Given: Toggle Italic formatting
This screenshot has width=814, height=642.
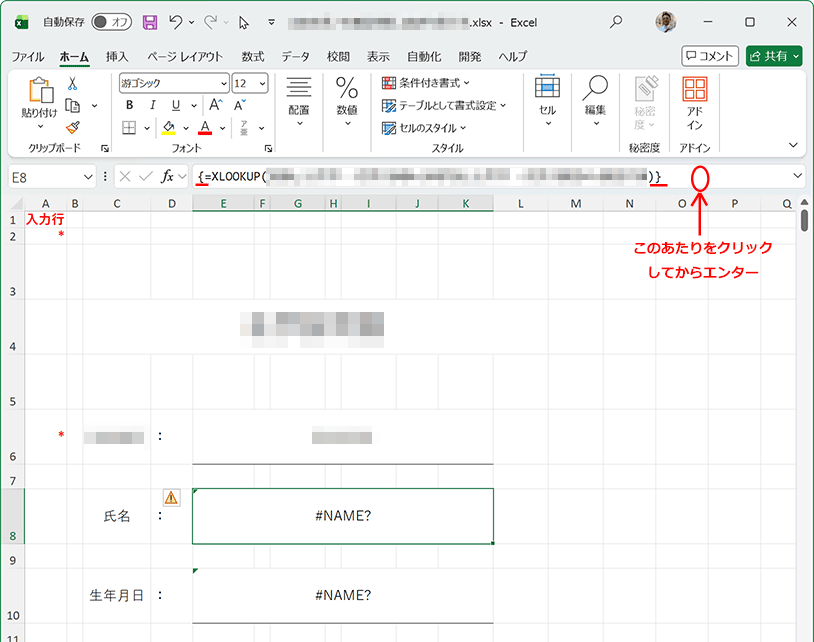Looking at the screenshot, I should (x=152, y=105).
